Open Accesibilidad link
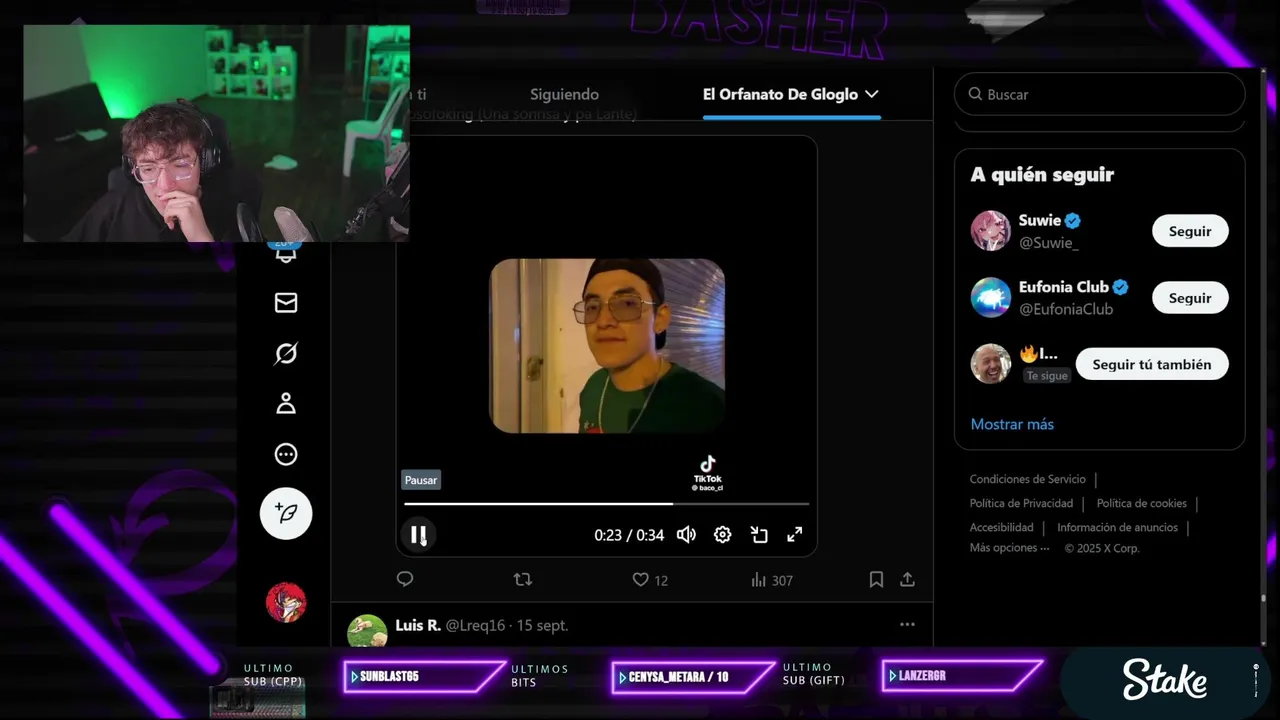The height and width of the screenshot is (720, 1280). (1001, 527)
